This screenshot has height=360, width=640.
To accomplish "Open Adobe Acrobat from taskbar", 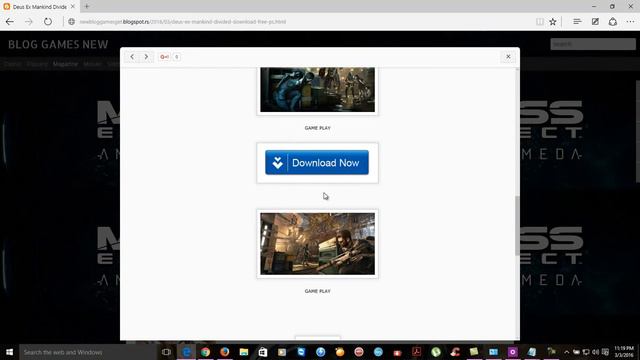I will click(416, 352).
